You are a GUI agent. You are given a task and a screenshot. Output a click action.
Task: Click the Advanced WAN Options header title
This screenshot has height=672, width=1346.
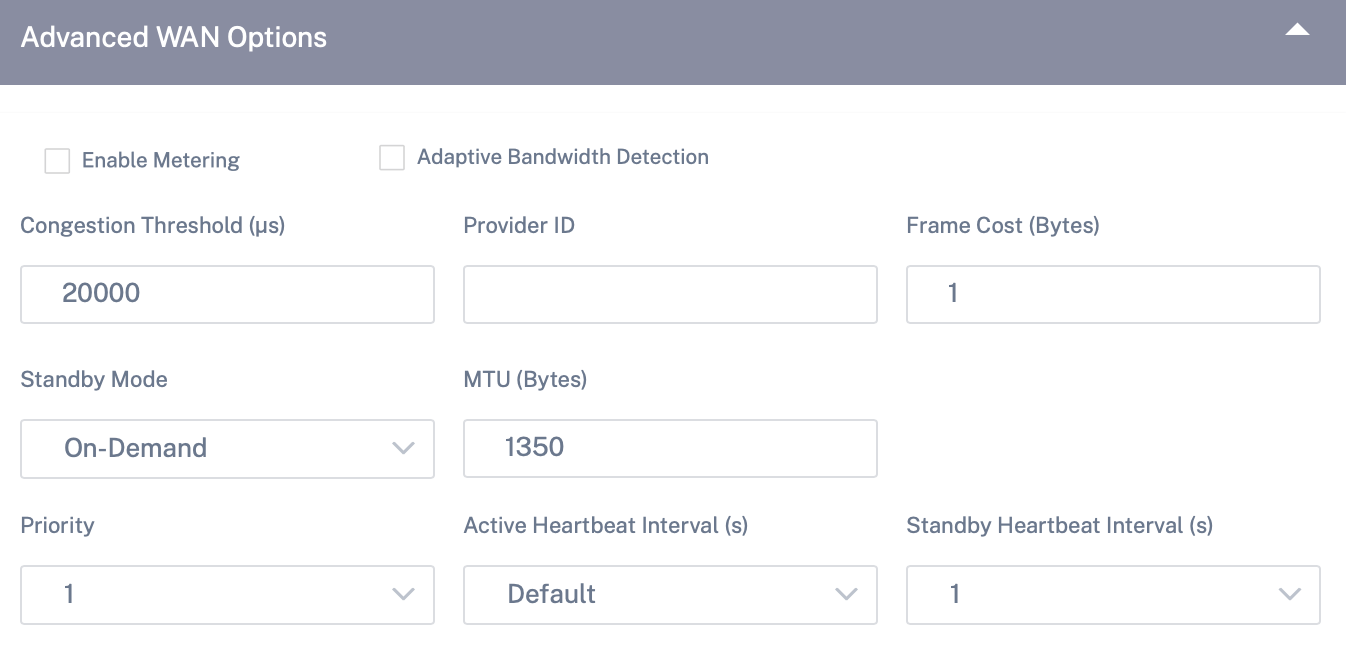pos(174,38)
